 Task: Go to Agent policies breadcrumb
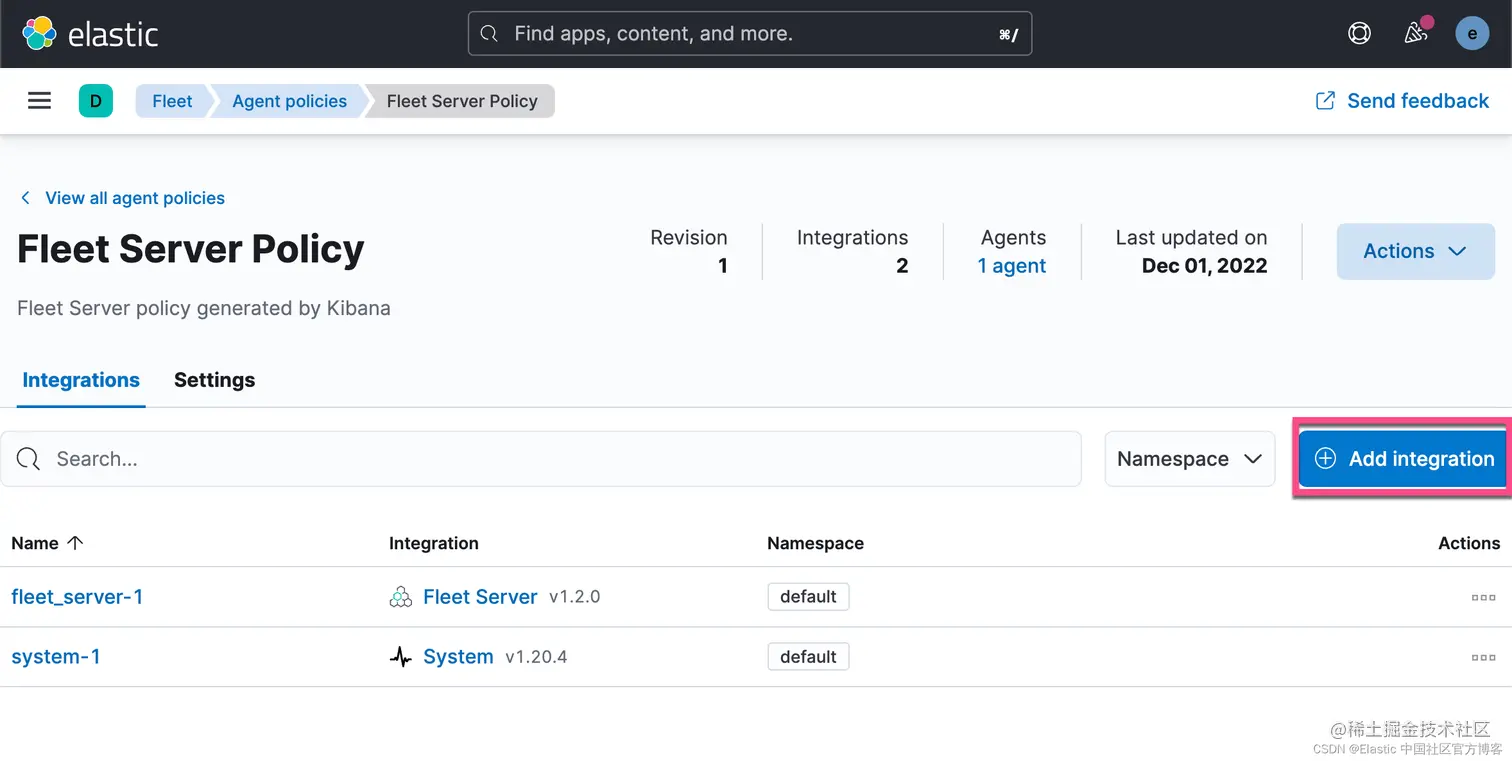(289, 101)
